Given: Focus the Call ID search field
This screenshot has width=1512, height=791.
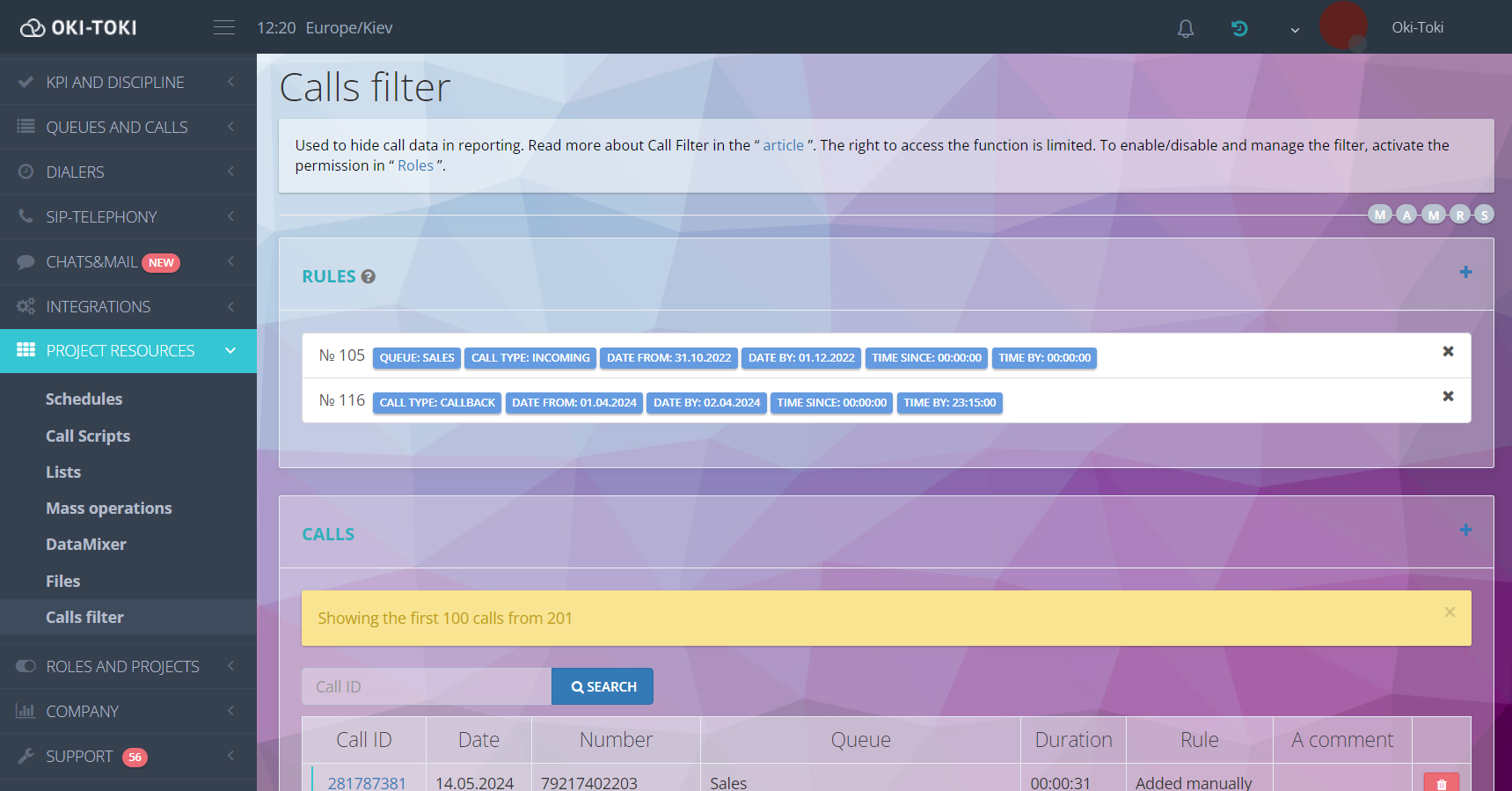Looking at the screenshot, I should click(x=427, y=686).
